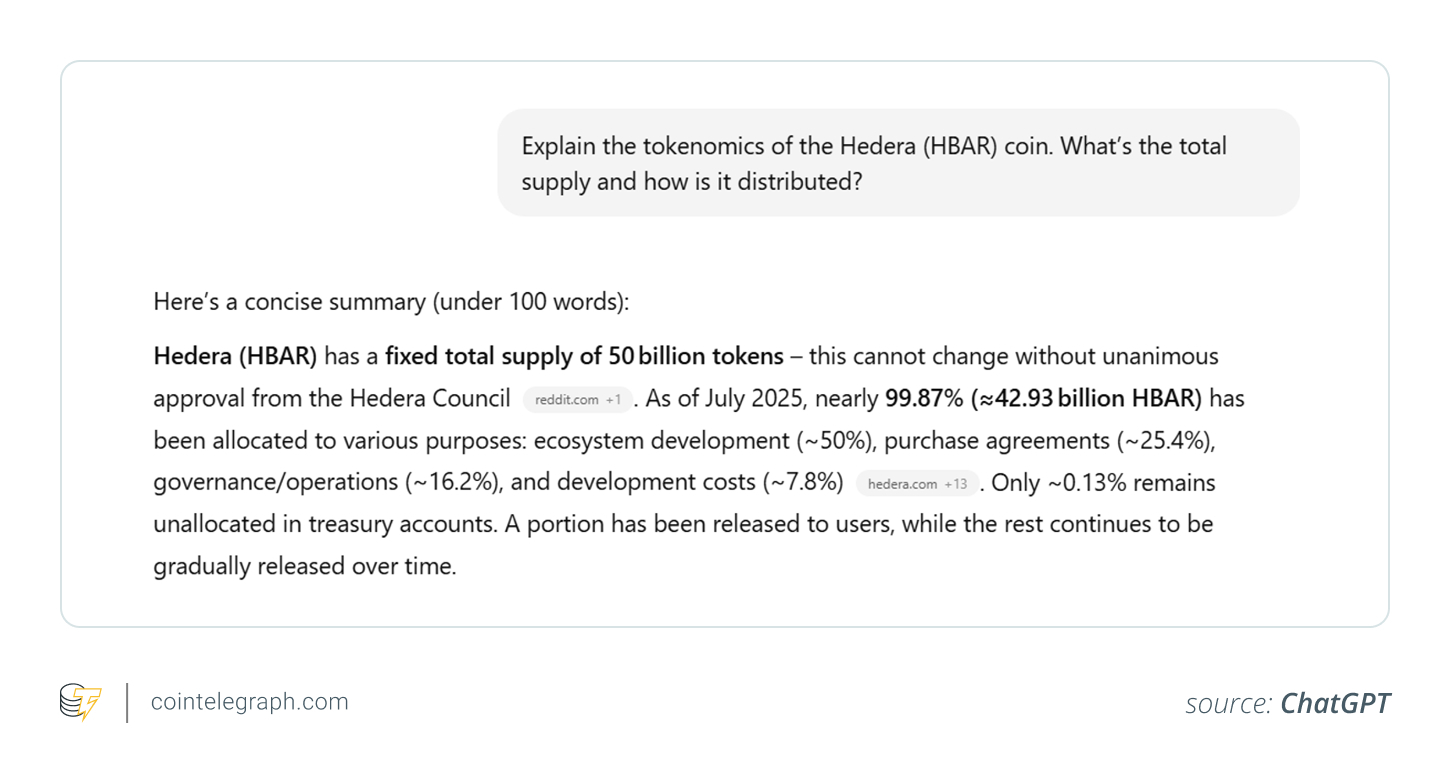Open the hedera.com citation chip
This screenshot has width=1450, height=783.
point(917,484)
